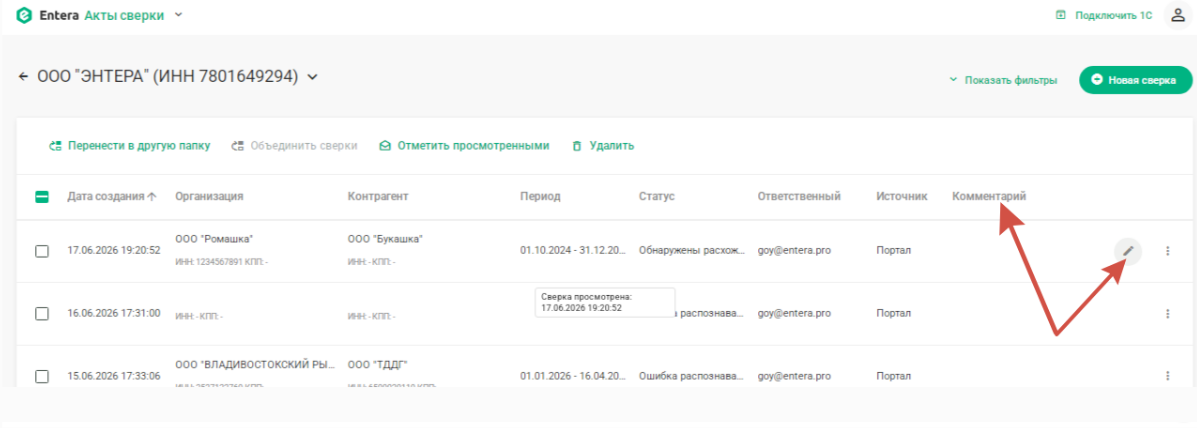Click the Удалить action

tap(603, 146)
